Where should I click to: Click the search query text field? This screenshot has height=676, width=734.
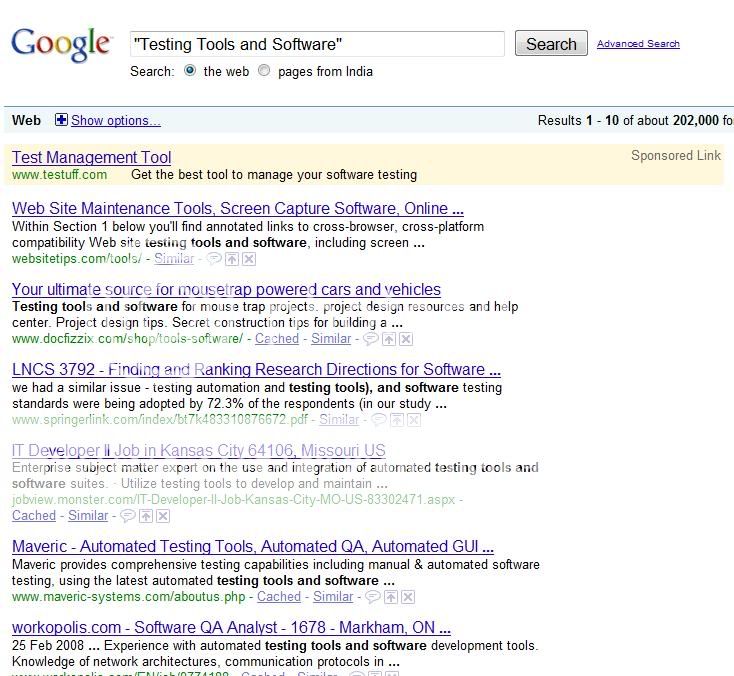(x=317, y=44)
